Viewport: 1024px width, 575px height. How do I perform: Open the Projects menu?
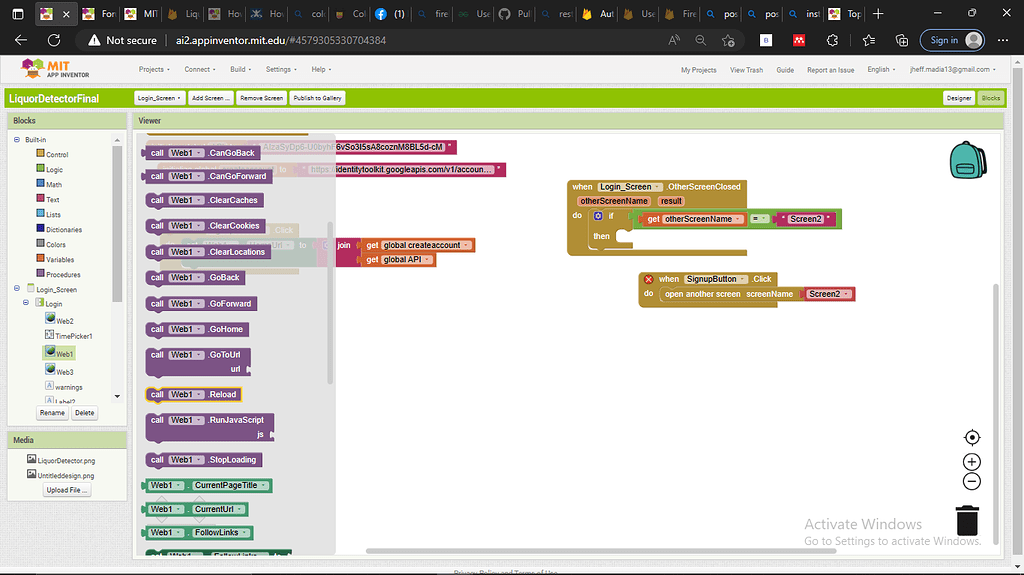153,70
